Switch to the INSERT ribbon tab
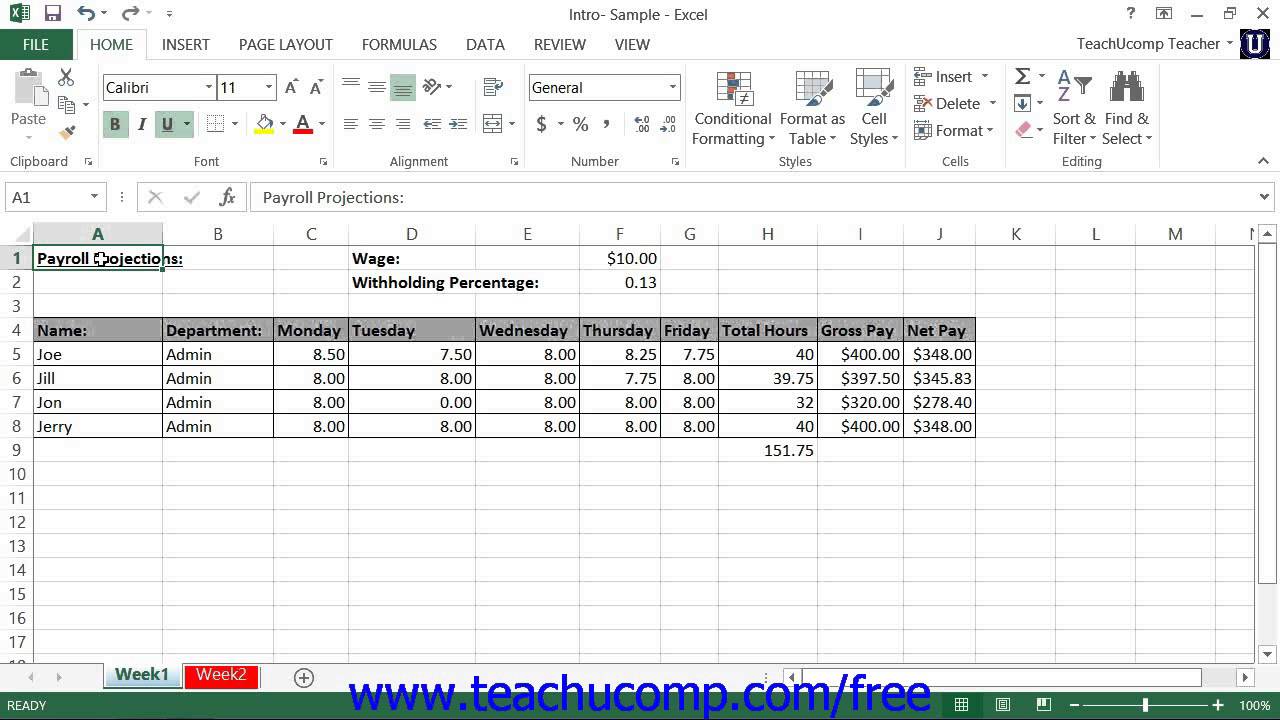Viewport: 1280px width, 720px height. pos(186,44)
